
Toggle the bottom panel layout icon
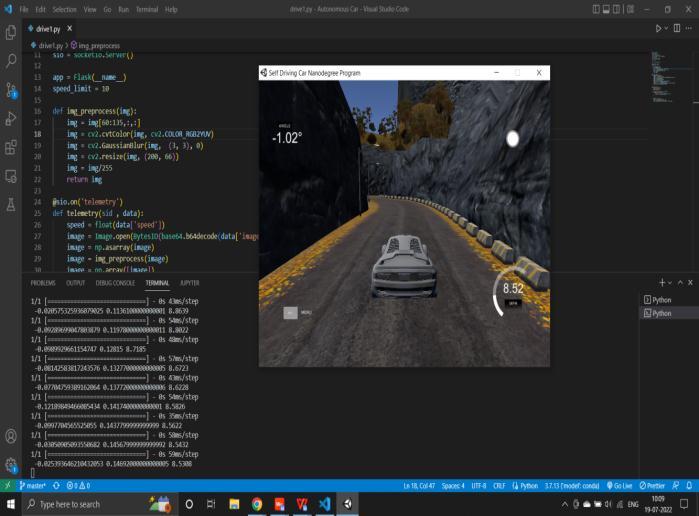click(x=606, y=9)
